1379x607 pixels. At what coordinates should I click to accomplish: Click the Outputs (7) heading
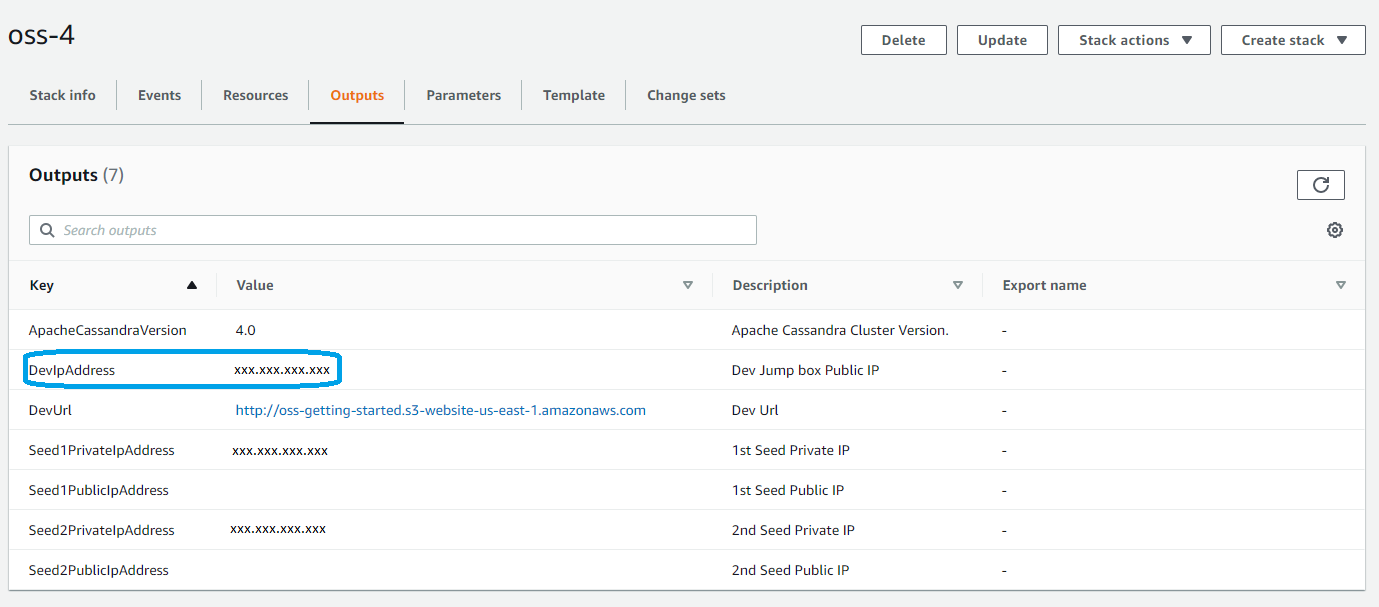[76, 175]
